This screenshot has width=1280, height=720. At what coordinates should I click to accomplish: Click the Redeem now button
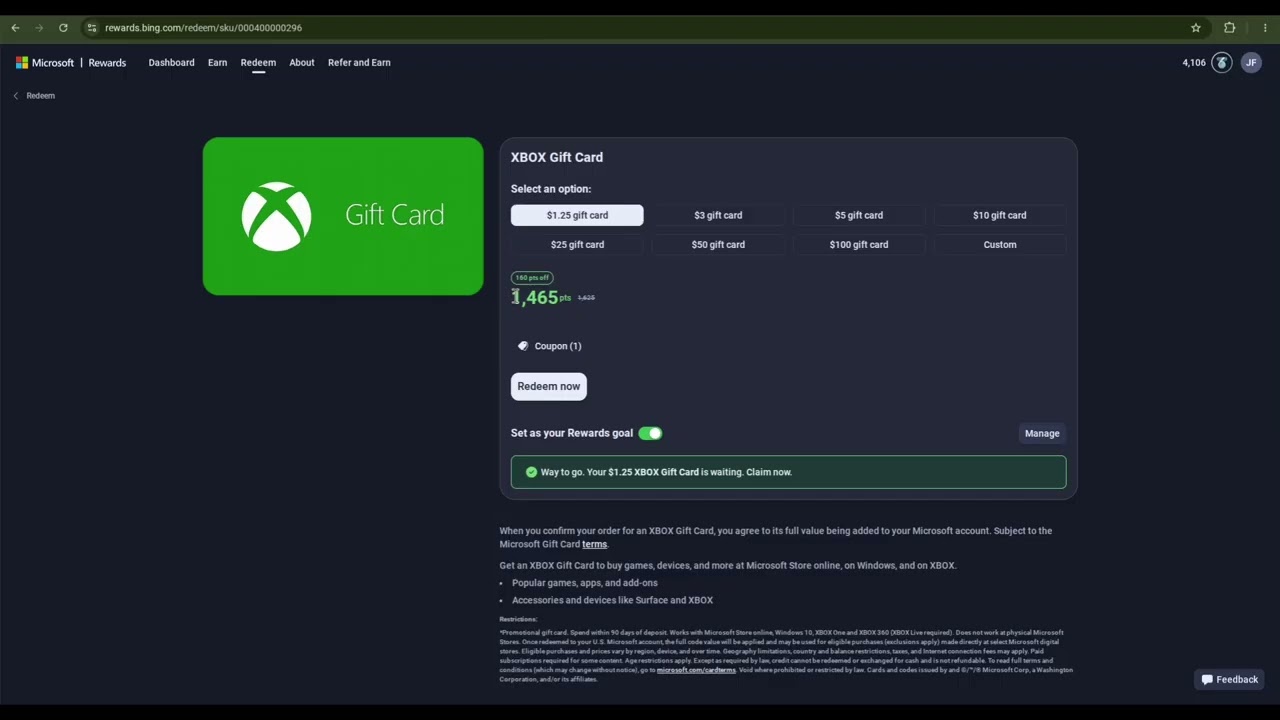(549, 387)
